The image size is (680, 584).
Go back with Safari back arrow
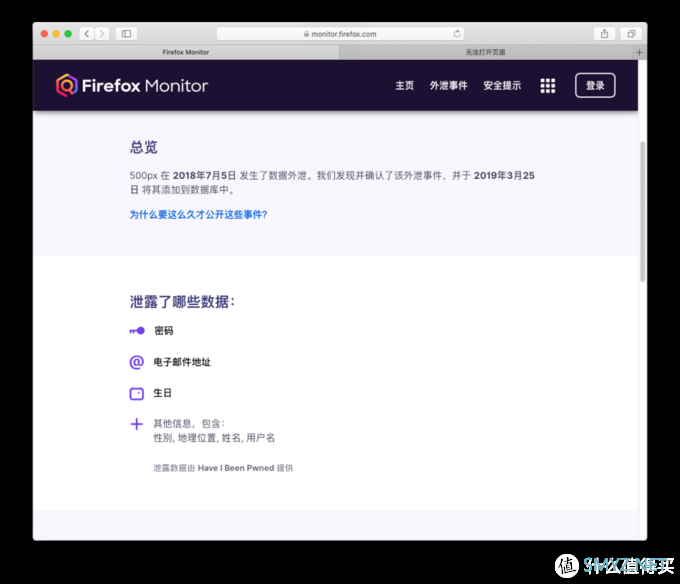[x=87, y=34]
